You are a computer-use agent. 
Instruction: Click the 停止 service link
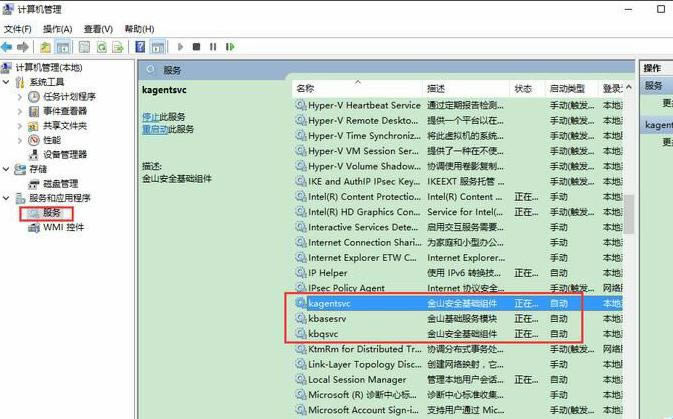click(150, 117)
